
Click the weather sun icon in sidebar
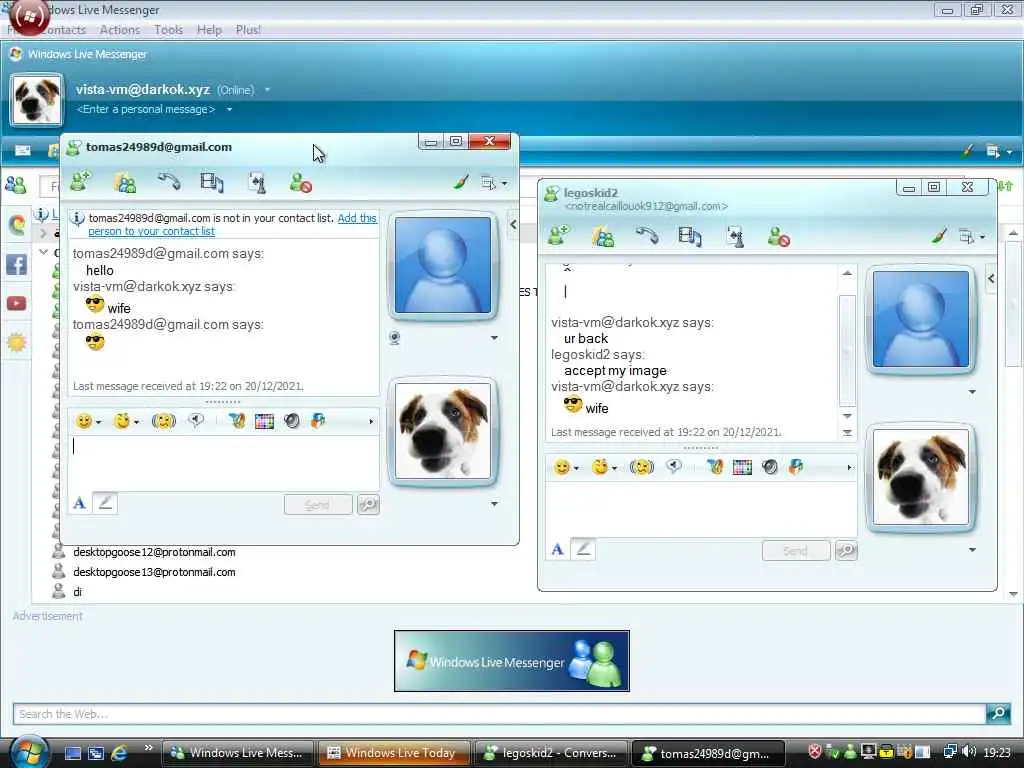[16, 343]
